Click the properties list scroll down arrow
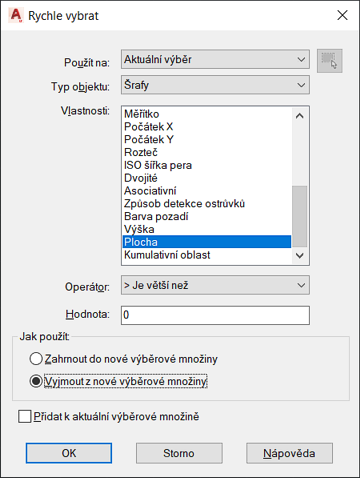Viewport: 360px width, 478px height. pyautogui.click(x=299, y=256)
